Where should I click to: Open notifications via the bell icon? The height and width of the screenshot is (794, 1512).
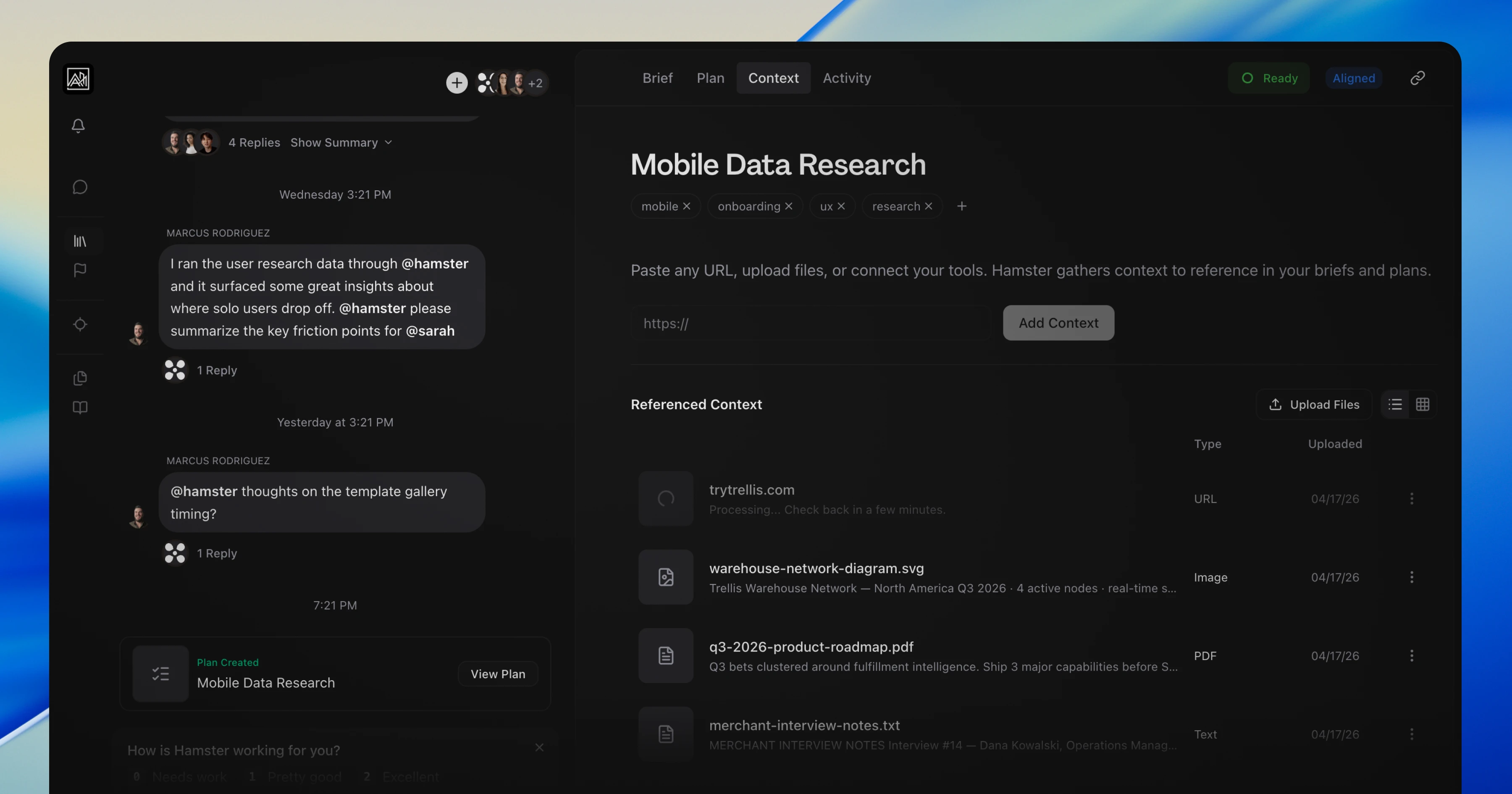(x=79, y=125)
